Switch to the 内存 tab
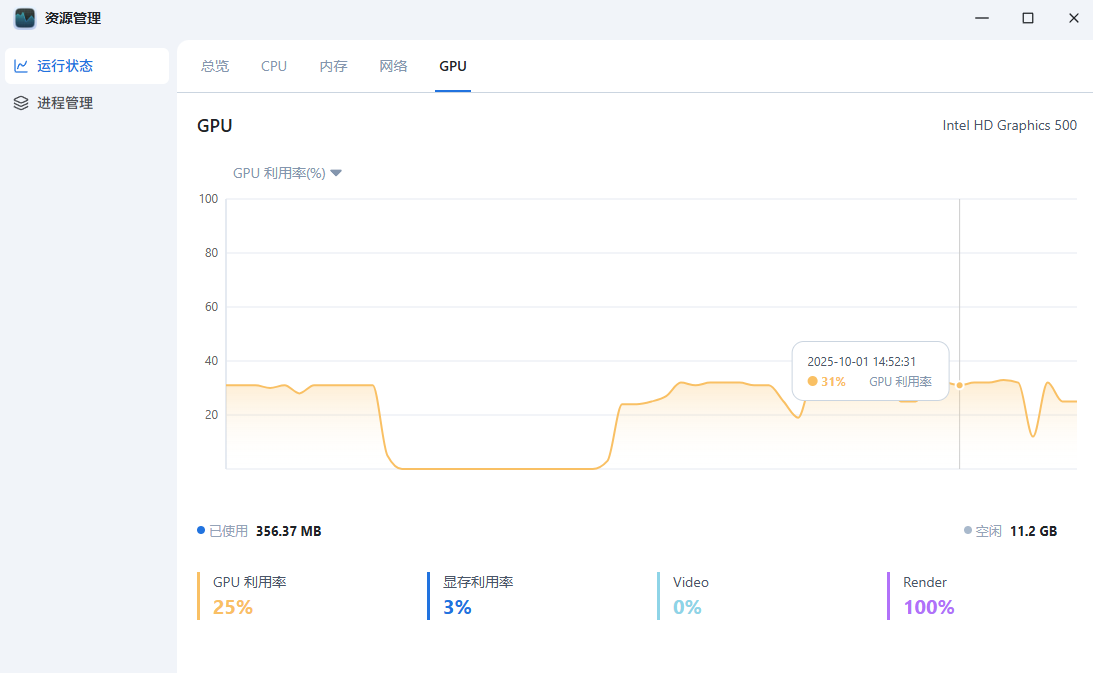The height and width of the screenshot is (673, 1093). tap(333, 66)
